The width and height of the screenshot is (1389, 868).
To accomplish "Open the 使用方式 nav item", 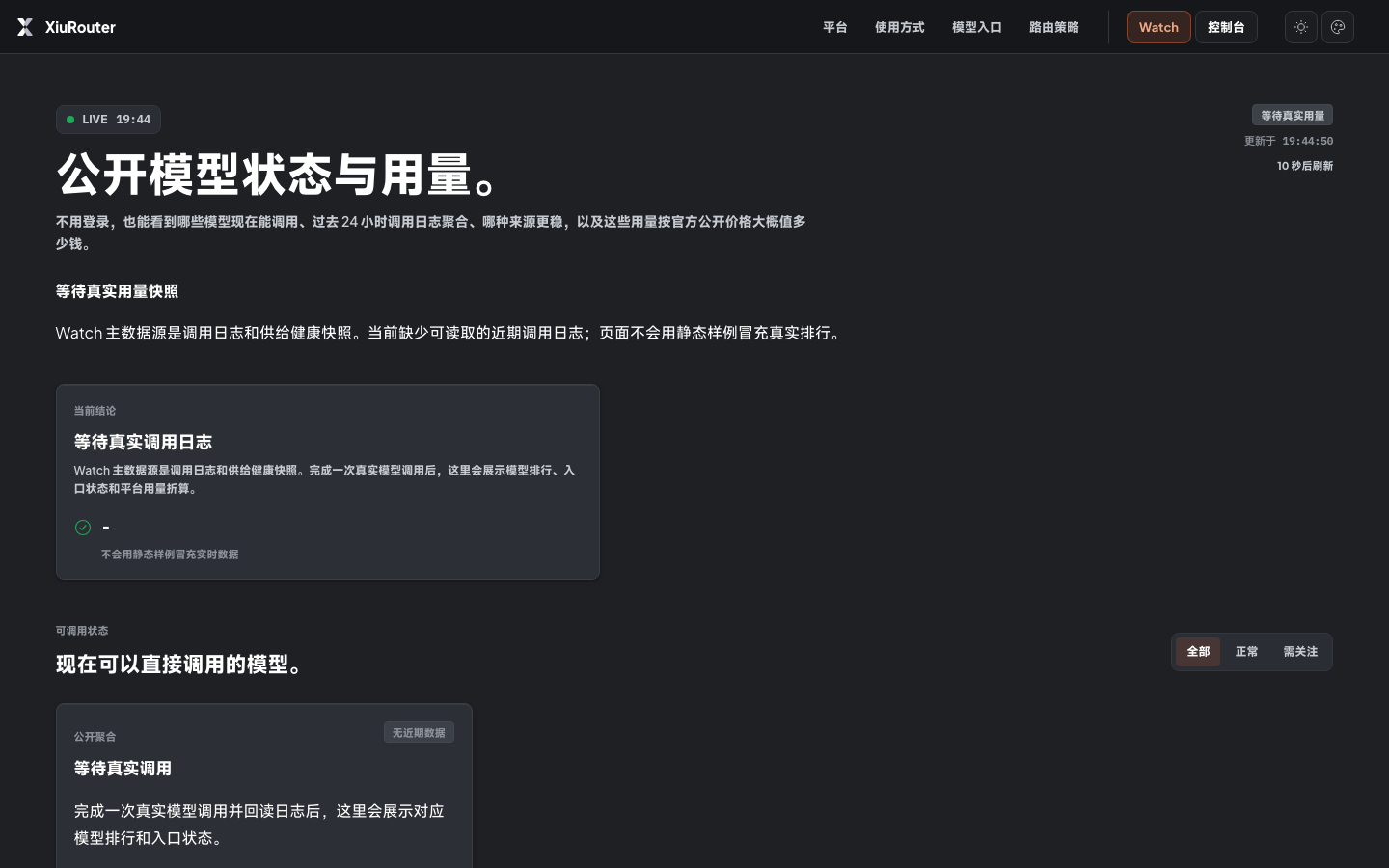I will [900, 27].
